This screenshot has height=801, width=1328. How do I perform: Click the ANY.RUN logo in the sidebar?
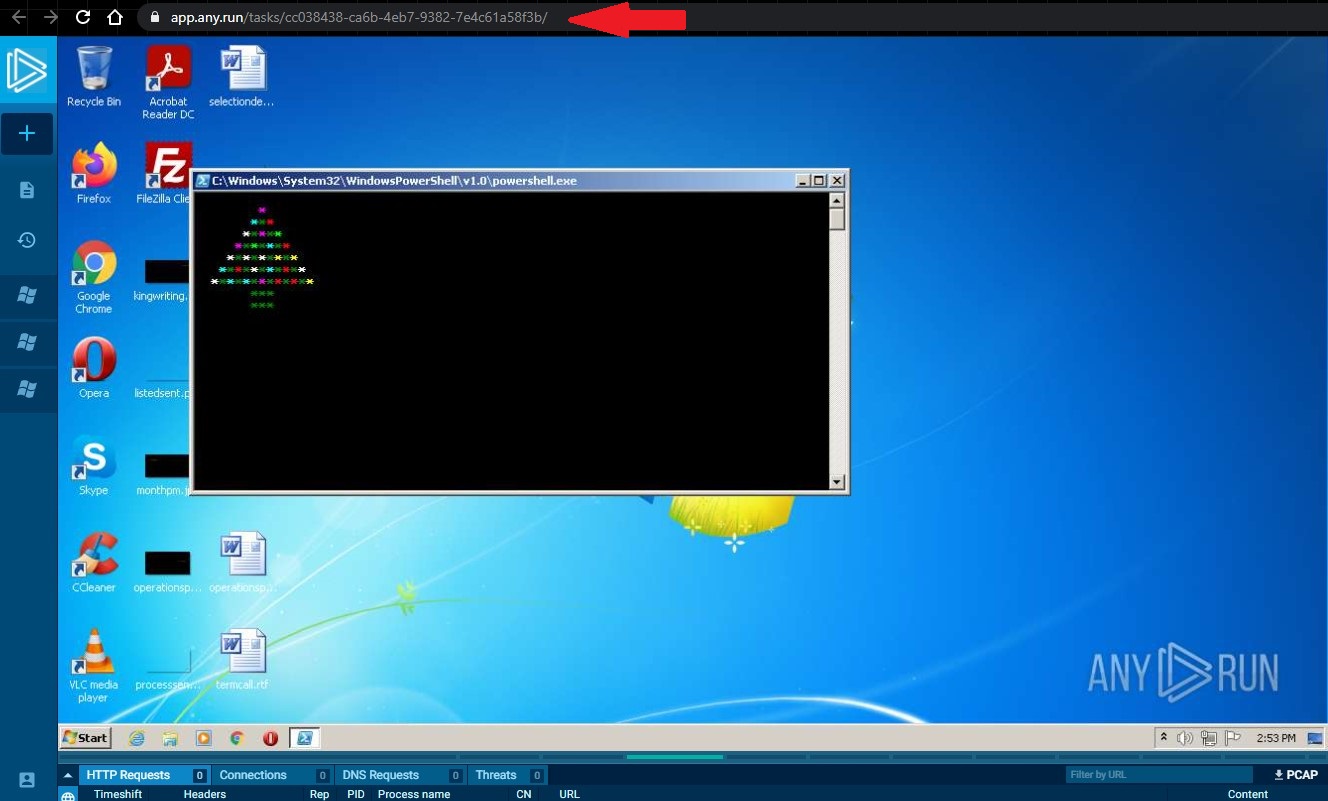coord(27,70)
